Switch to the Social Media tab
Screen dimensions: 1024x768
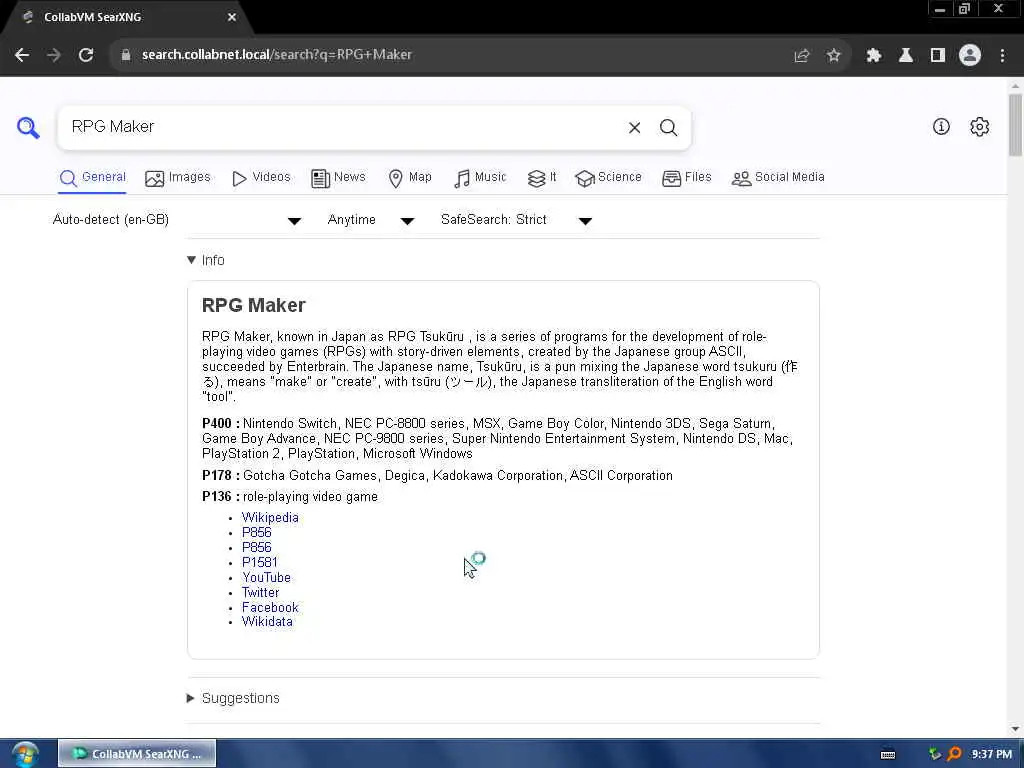(x=778, y=178)
